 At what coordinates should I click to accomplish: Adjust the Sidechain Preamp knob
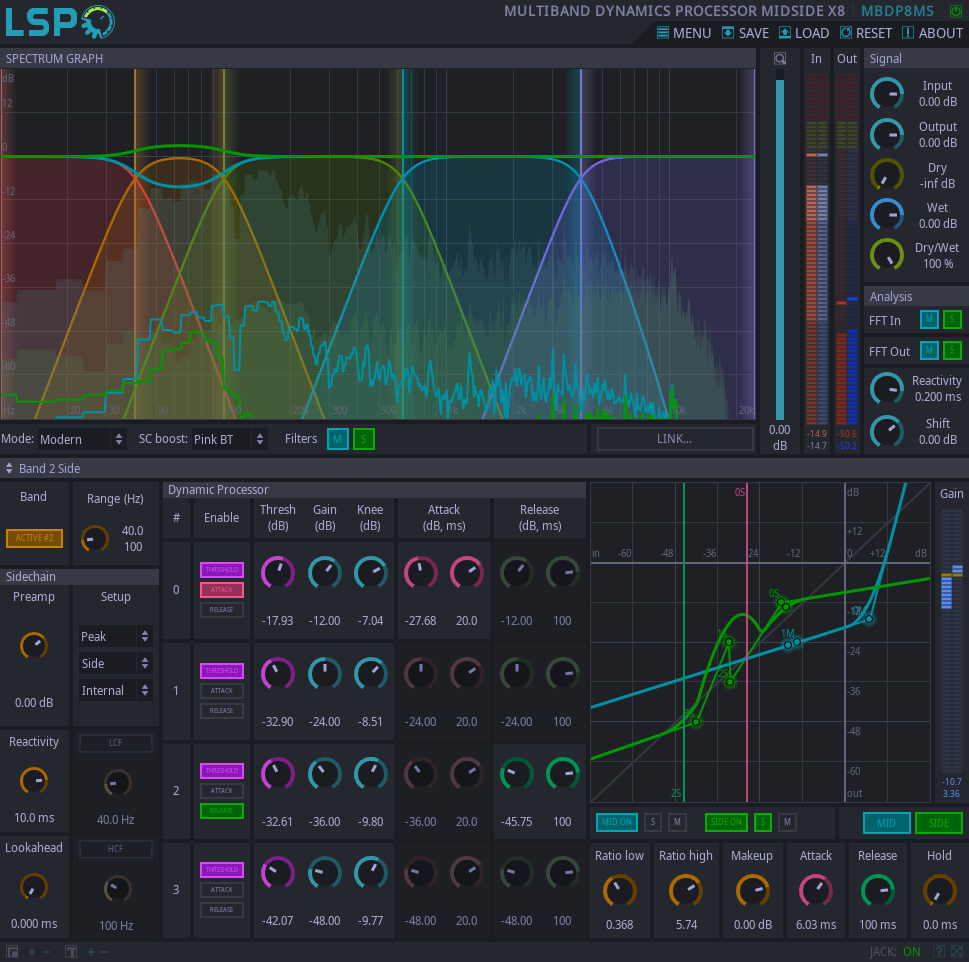point(34,646)
